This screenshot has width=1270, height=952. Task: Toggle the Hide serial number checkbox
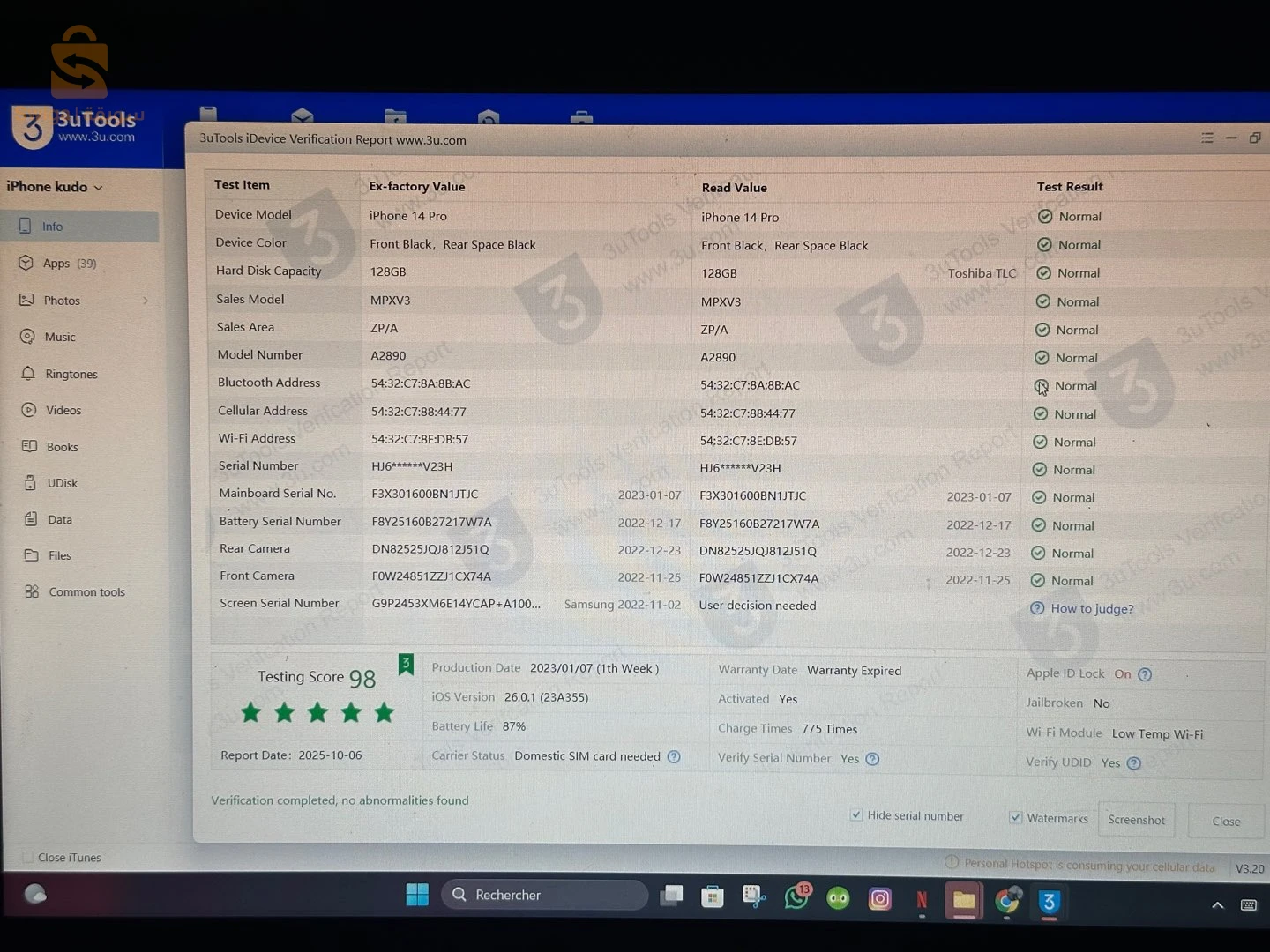[855, 815]
